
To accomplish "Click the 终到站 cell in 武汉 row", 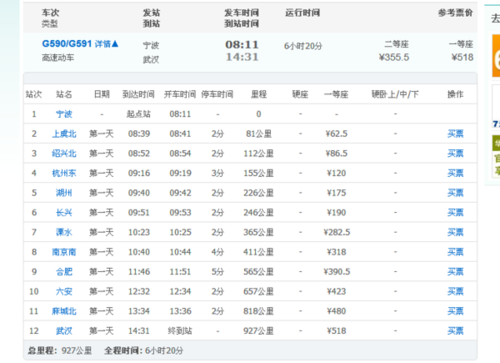I will click(180, 331).
